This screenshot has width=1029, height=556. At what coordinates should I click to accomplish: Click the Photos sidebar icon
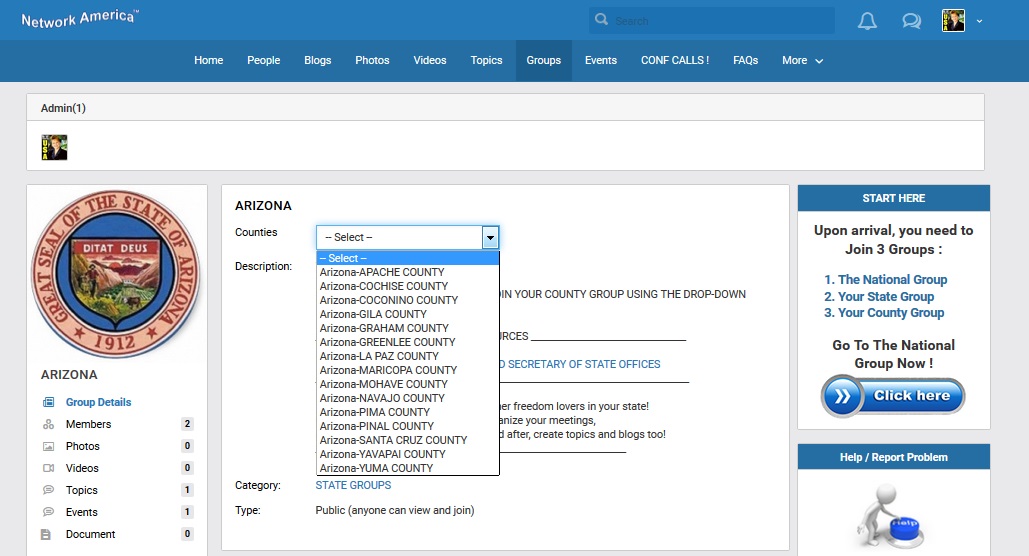(47, 446)
